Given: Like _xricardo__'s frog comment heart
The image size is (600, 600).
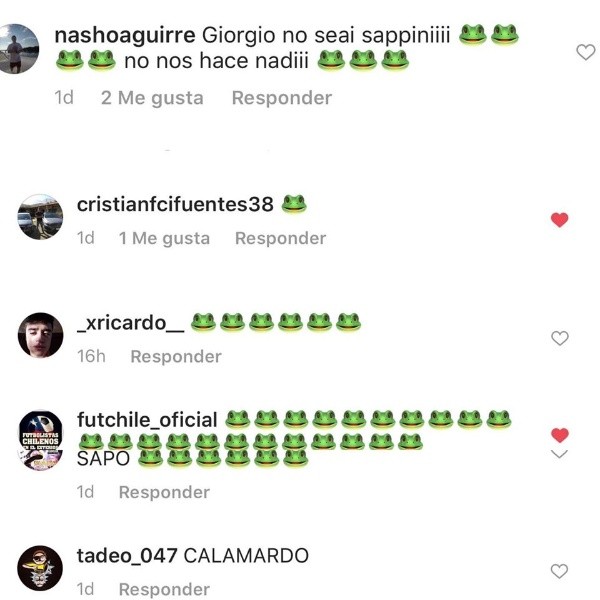Looking at the screenshot, I should (x=559, y=338).
